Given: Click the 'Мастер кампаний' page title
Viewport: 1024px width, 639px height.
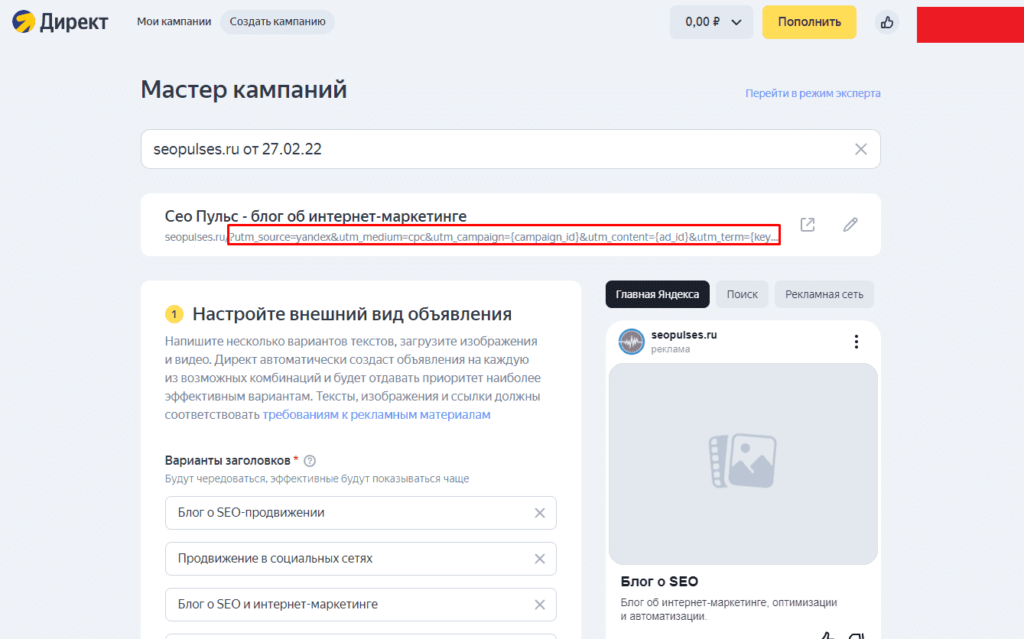Looking at the screenshot, I should [x=244, y=90].
